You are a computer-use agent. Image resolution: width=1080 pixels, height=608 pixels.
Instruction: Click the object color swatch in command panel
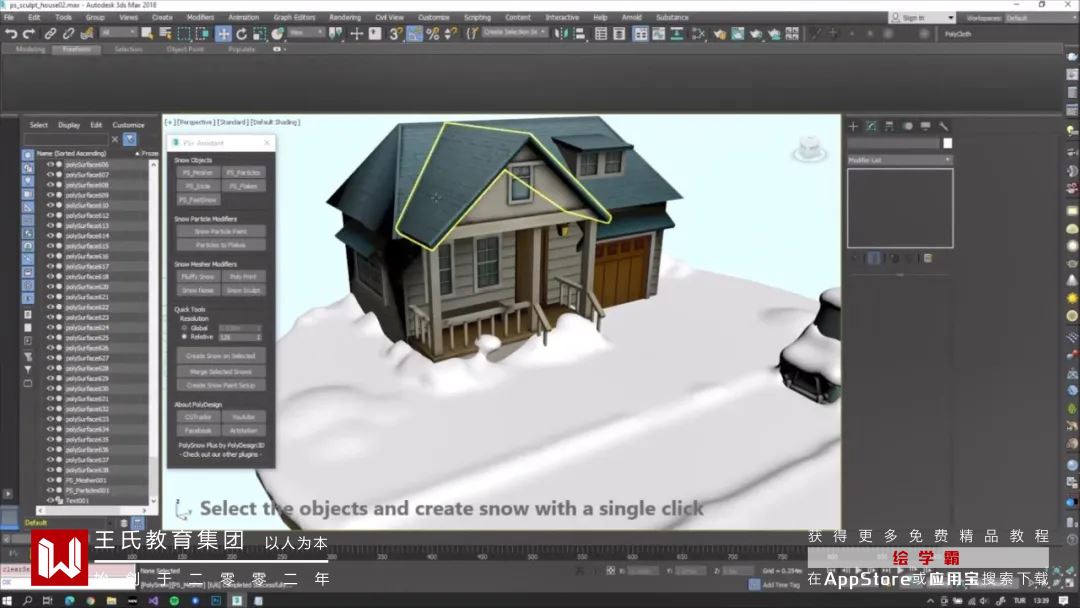click(x=948, y=143)
